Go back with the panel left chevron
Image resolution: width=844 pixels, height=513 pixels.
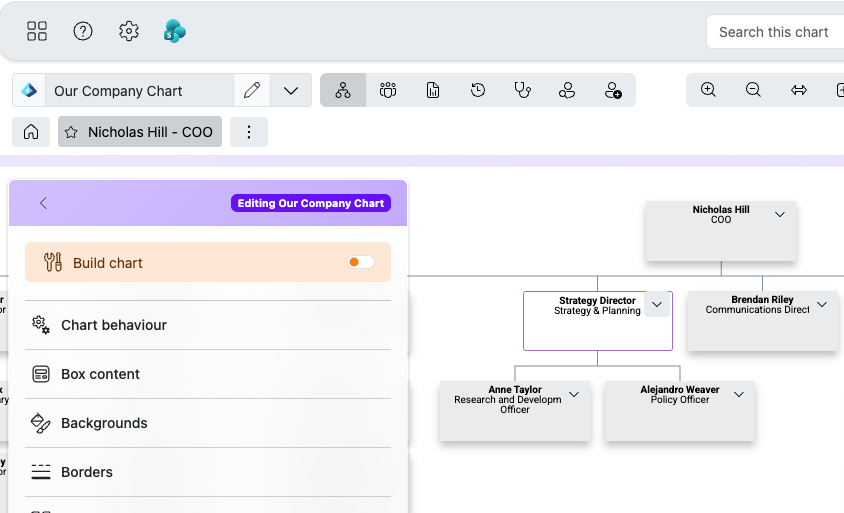(44, 203)
